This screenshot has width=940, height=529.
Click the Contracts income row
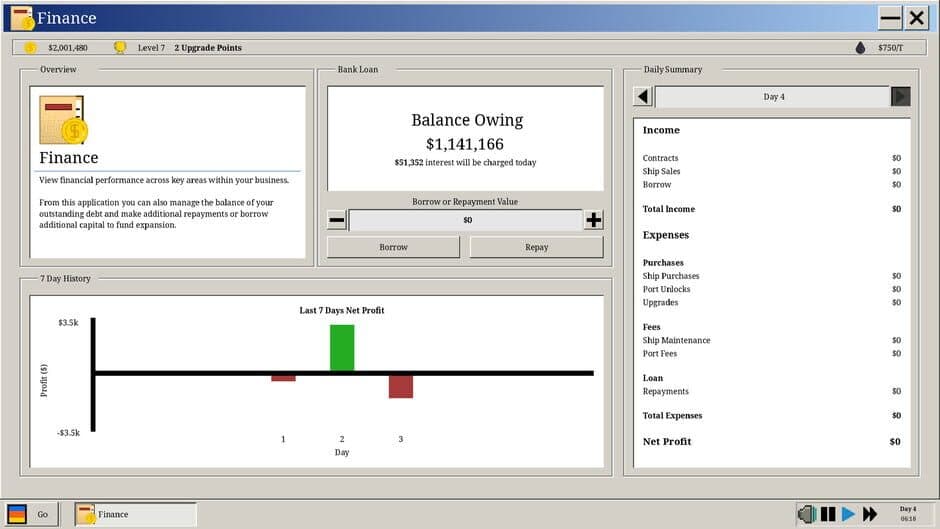pos(772,158)
